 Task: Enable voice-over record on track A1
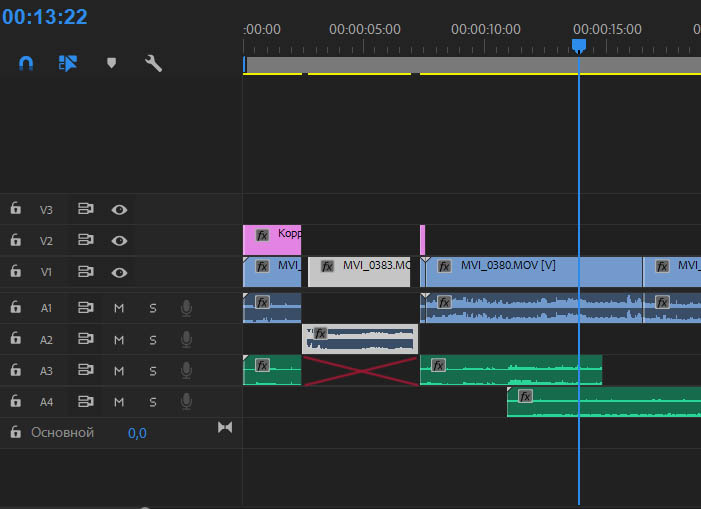pos(186,308)
